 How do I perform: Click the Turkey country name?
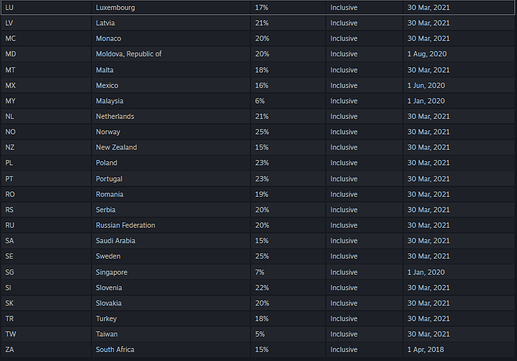(106, 319)
